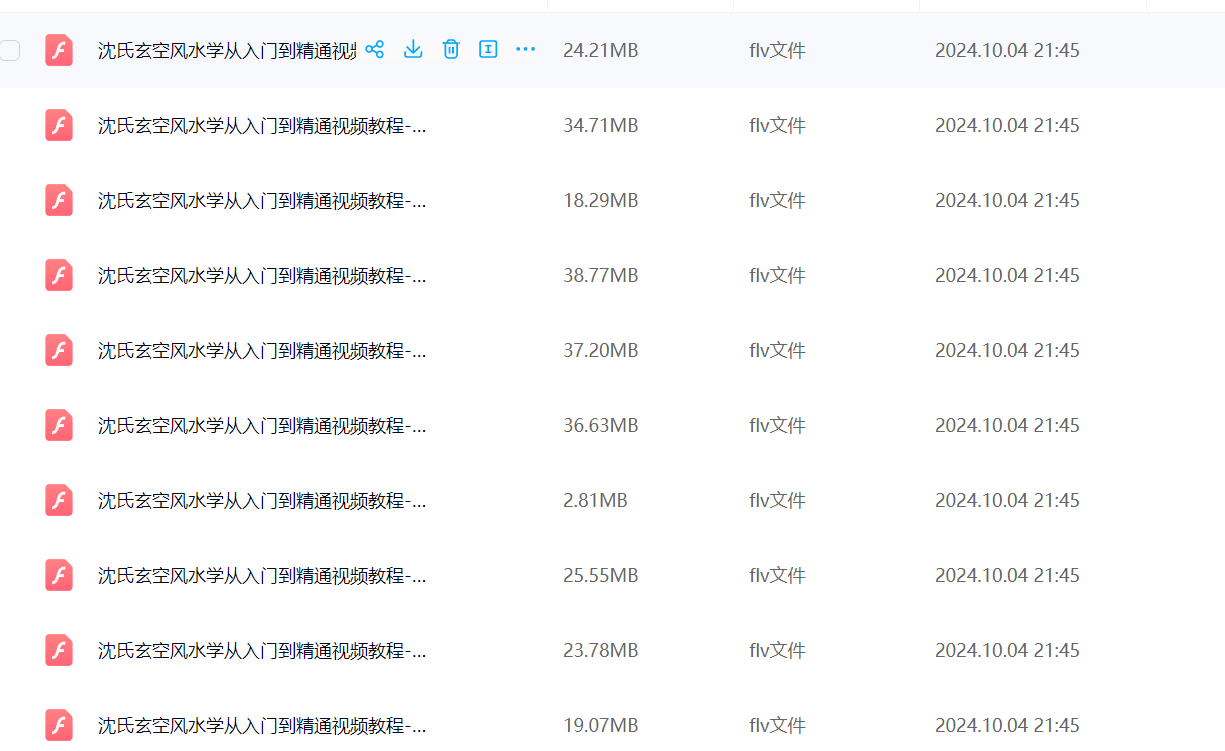The image size is (1225, 751).
Task: Click the flv icon of the 24.21MB file
Action: tap(59, 50)
